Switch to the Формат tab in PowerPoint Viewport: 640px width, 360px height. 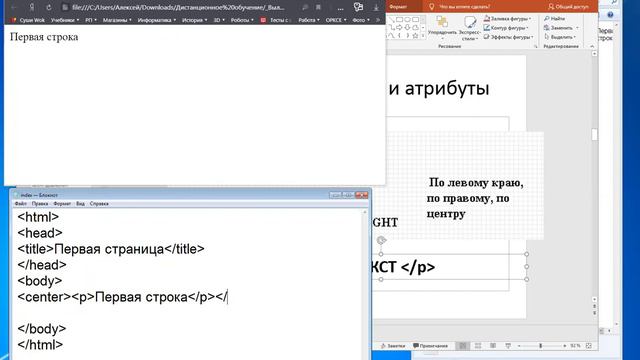click(x=398, y=7)
